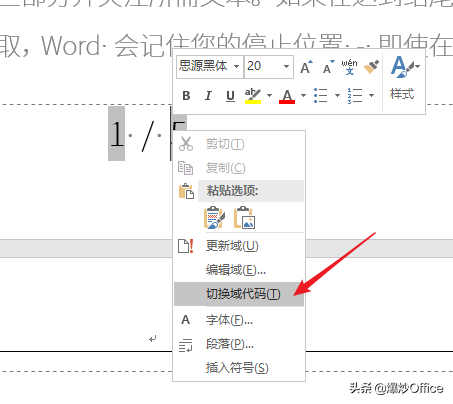The height and width of the screenshot is (404, 453).
Task: Paste with Keep Source Formatting icon
Action: point(214,218)
